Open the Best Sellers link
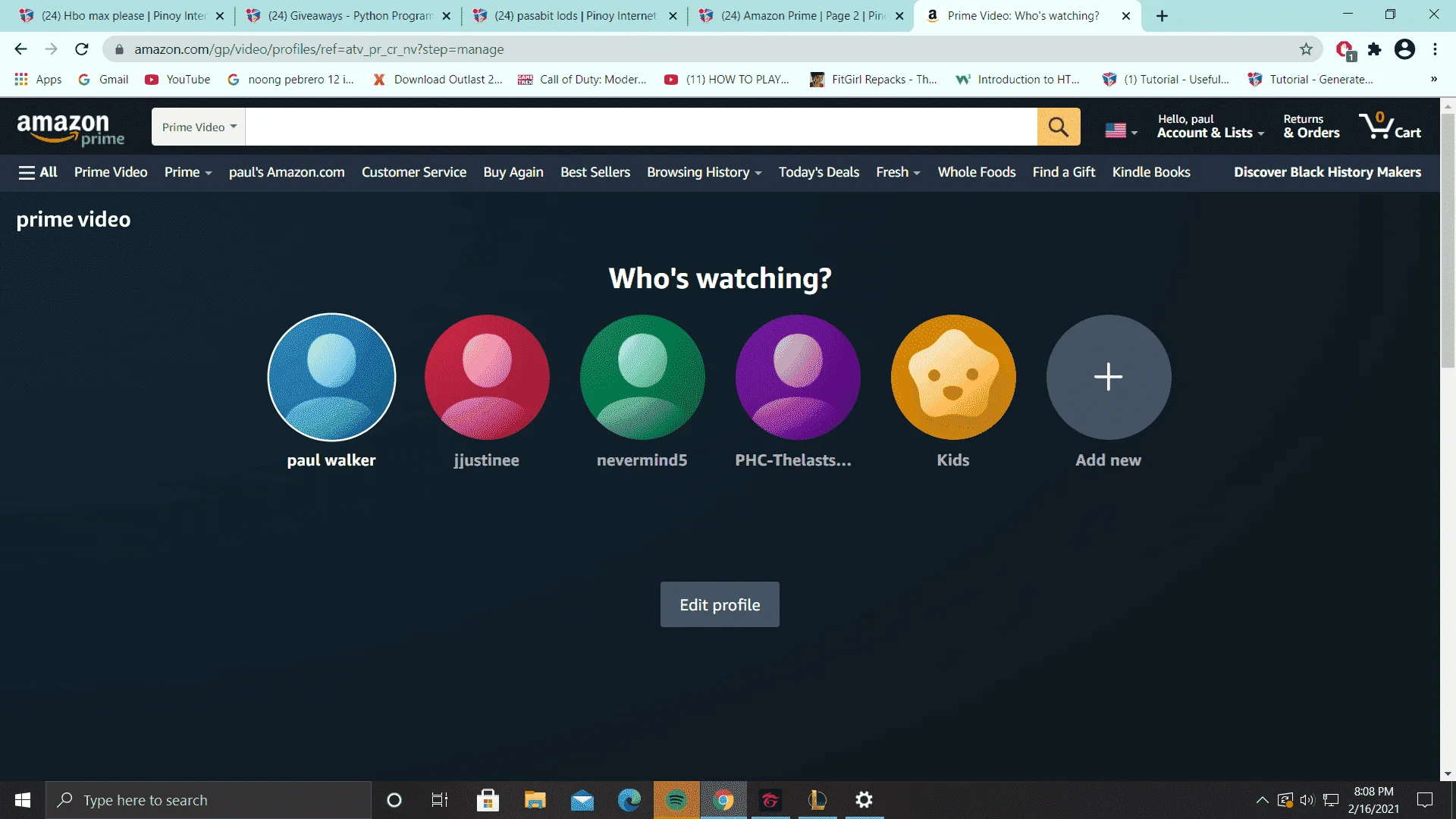1456x819 pixels. pyautogui.click(x=595, y=172)
